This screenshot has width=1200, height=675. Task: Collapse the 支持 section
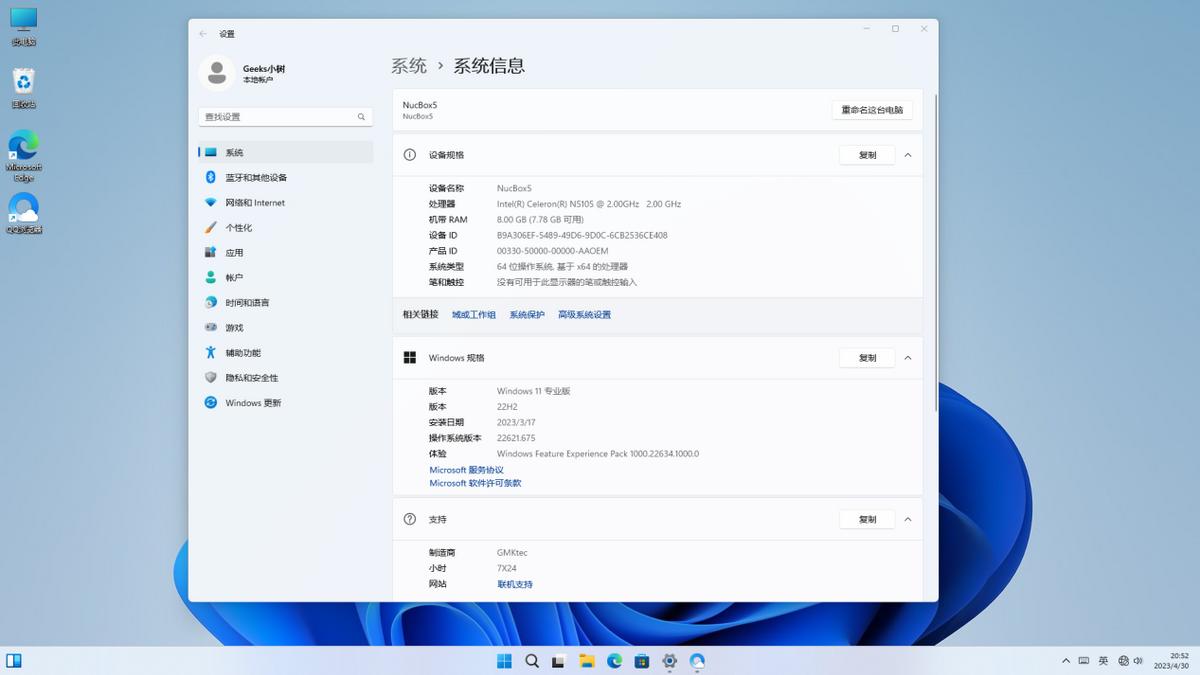click(x=908, y=519)
